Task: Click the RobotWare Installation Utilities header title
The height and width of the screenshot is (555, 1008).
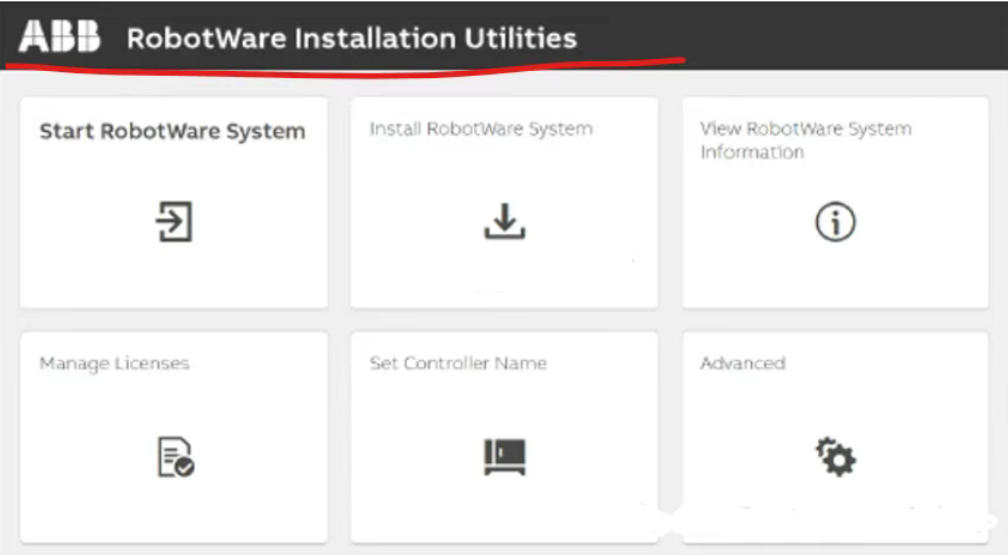Action: click(351, 38)
